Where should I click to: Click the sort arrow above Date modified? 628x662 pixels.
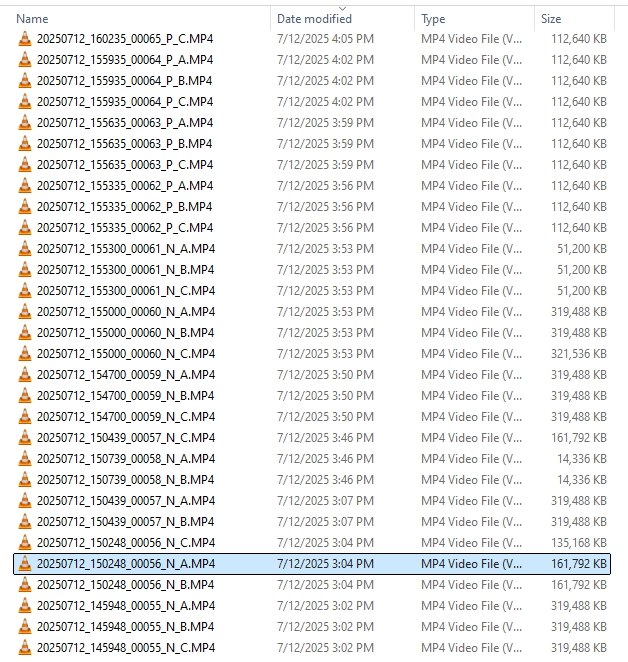(343, 9)
